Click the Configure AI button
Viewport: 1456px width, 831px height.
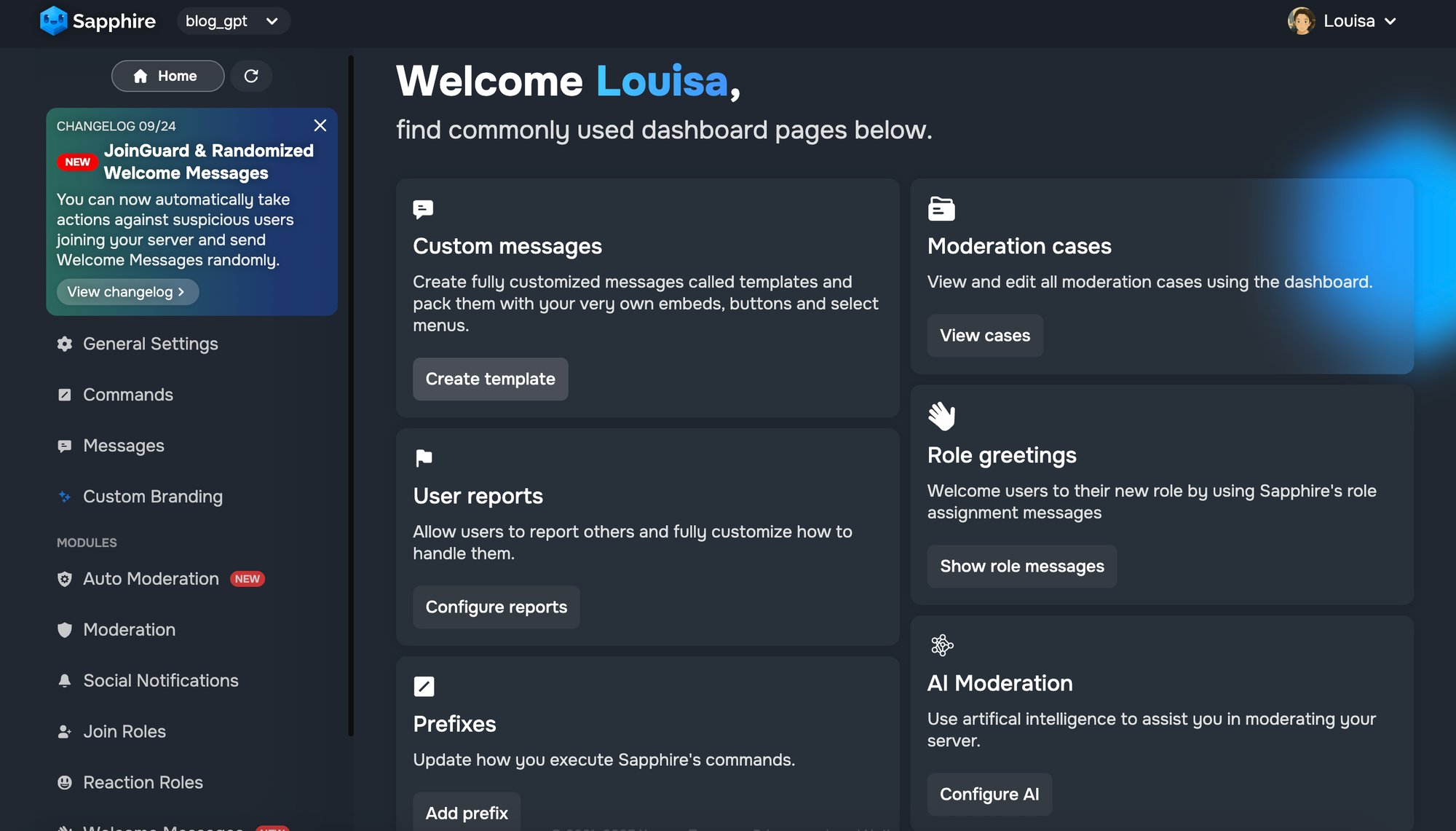(989, 795)
